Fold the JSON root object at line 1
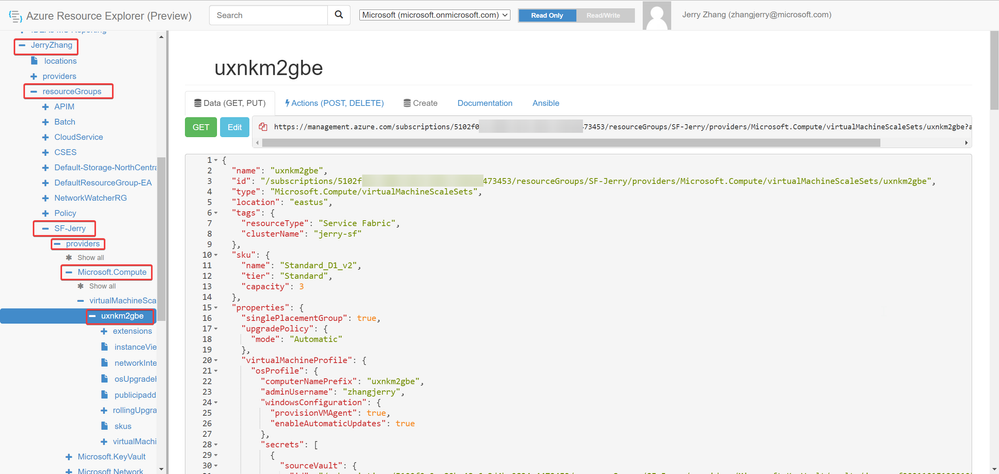Image resolution: width=999 pixels, height=474 pixels. coord(218,160)
